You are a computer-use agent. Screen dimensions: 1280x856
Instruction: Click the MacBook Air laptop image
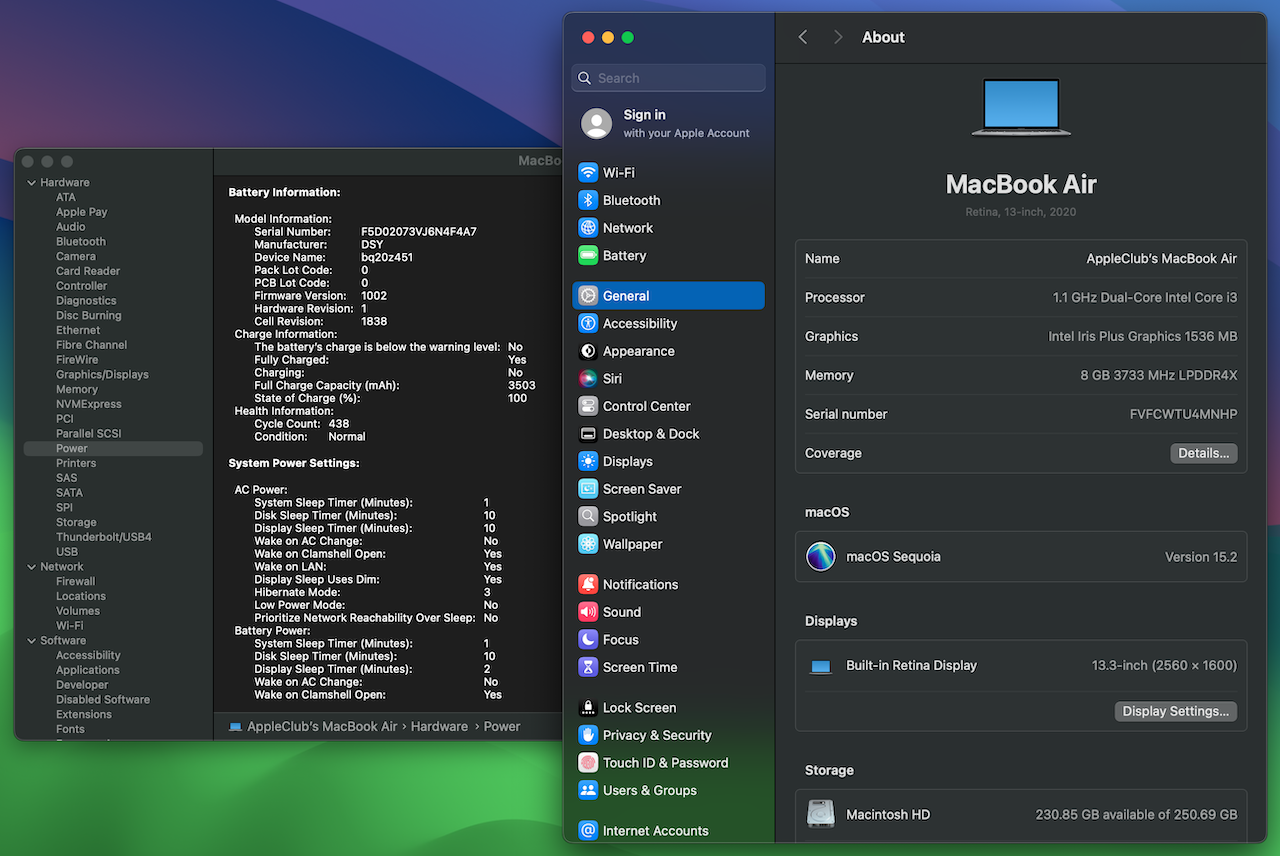(1021, 108)
